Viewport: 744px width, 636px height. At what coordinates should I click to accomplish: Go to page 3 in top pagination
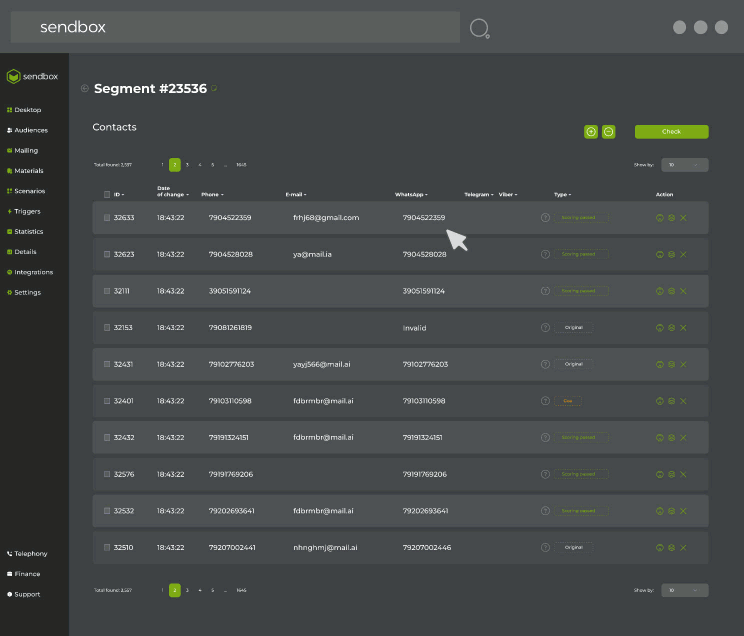pos(187,165)
